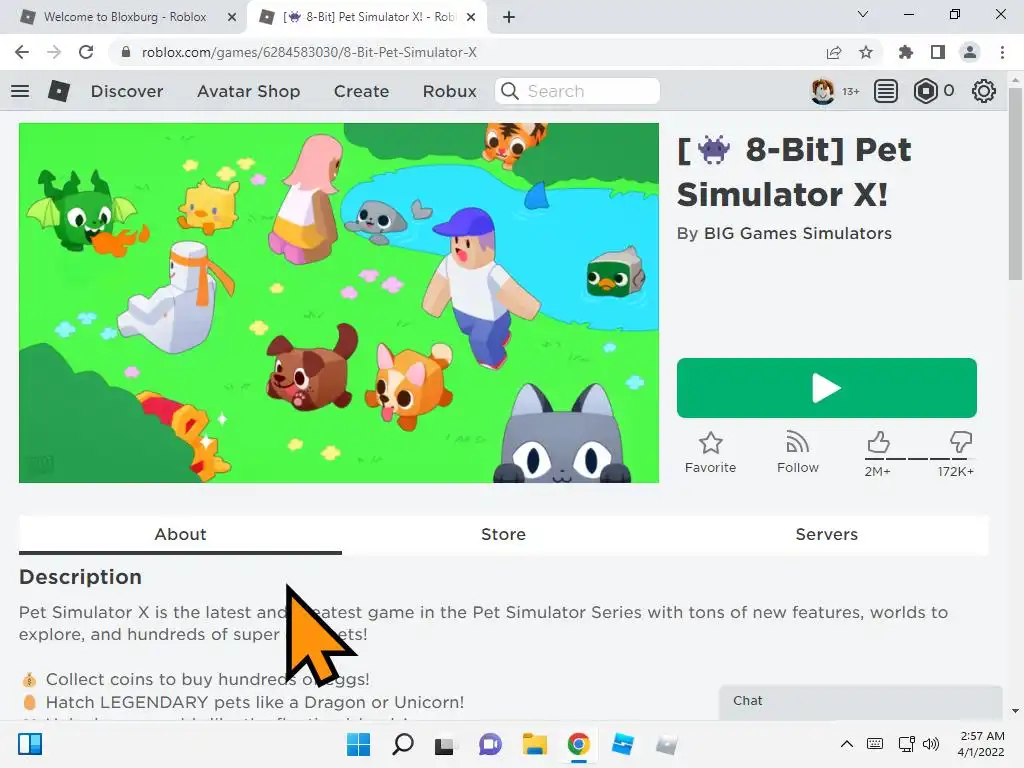Switch to the About tab
This screenshot has height=768, width=1024.
pyautogui.click(x=180, y=534)
